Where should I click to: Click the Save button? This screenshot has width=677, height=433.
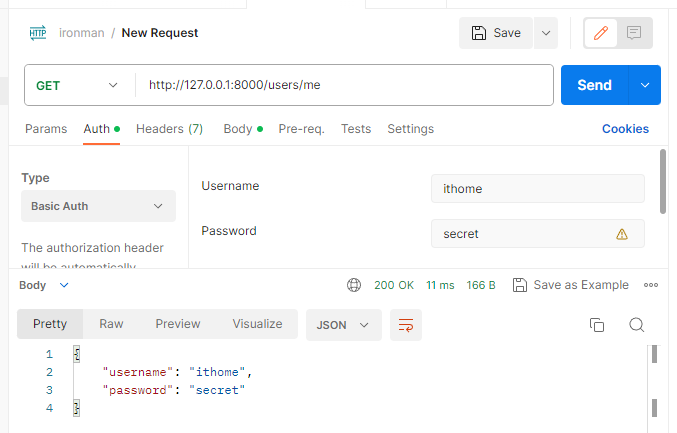pyautogui.click(x=496, y=33)
